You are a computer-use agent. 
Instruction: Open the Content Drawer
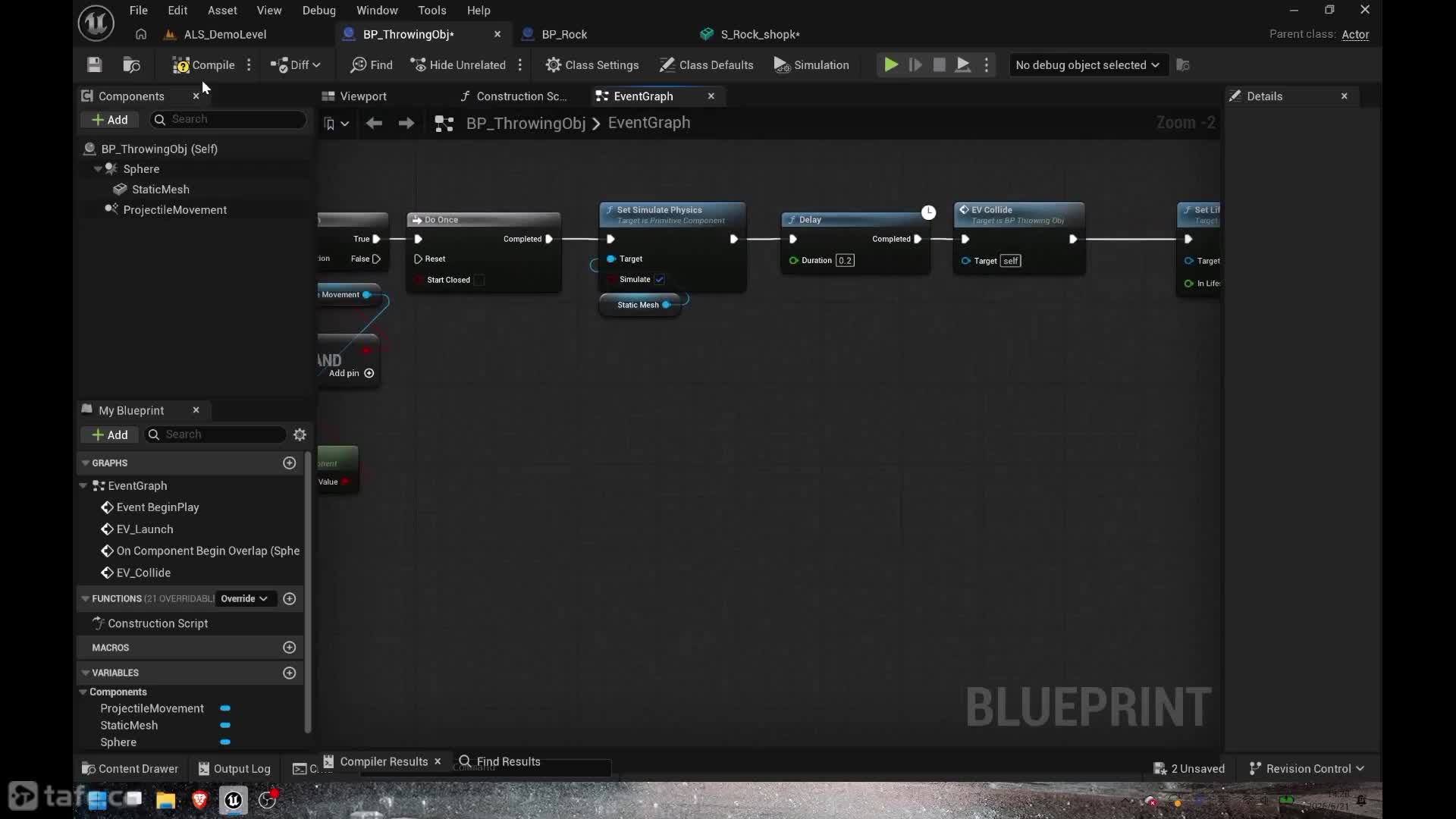tap(130, 769)
